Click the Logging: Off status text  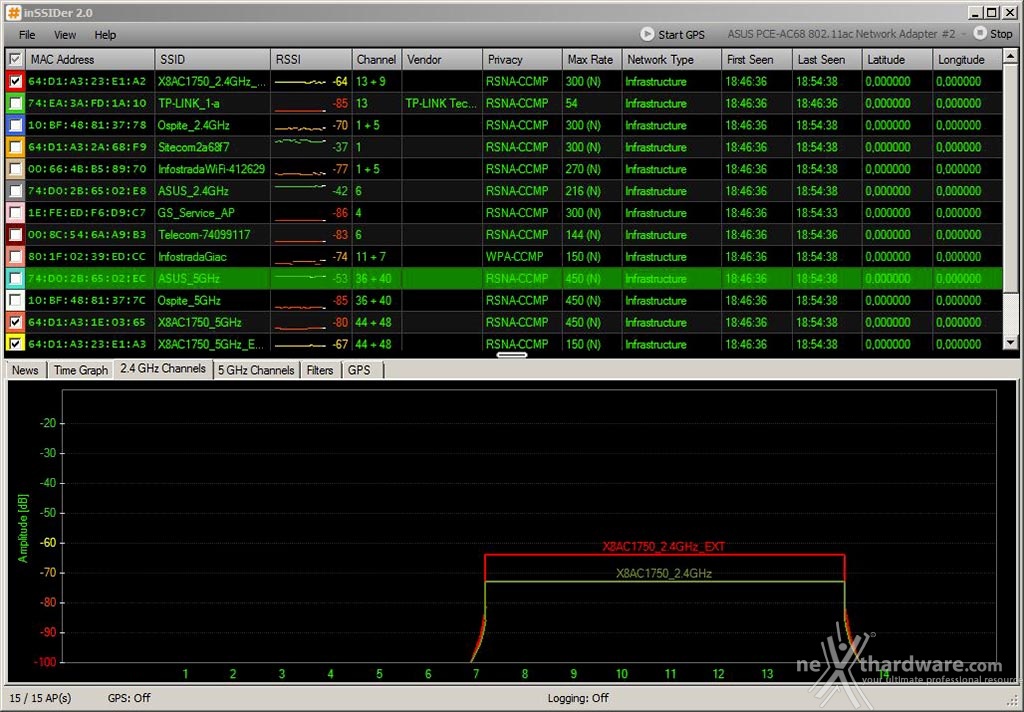578,698
